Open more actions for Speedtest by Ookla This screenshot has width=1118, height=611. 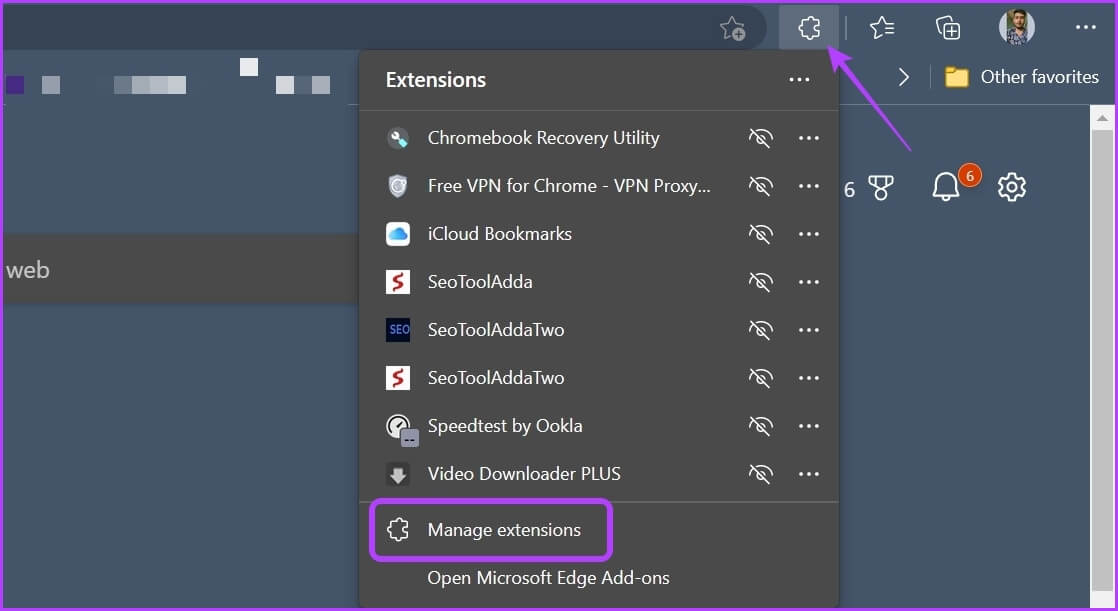pos(809,426)
